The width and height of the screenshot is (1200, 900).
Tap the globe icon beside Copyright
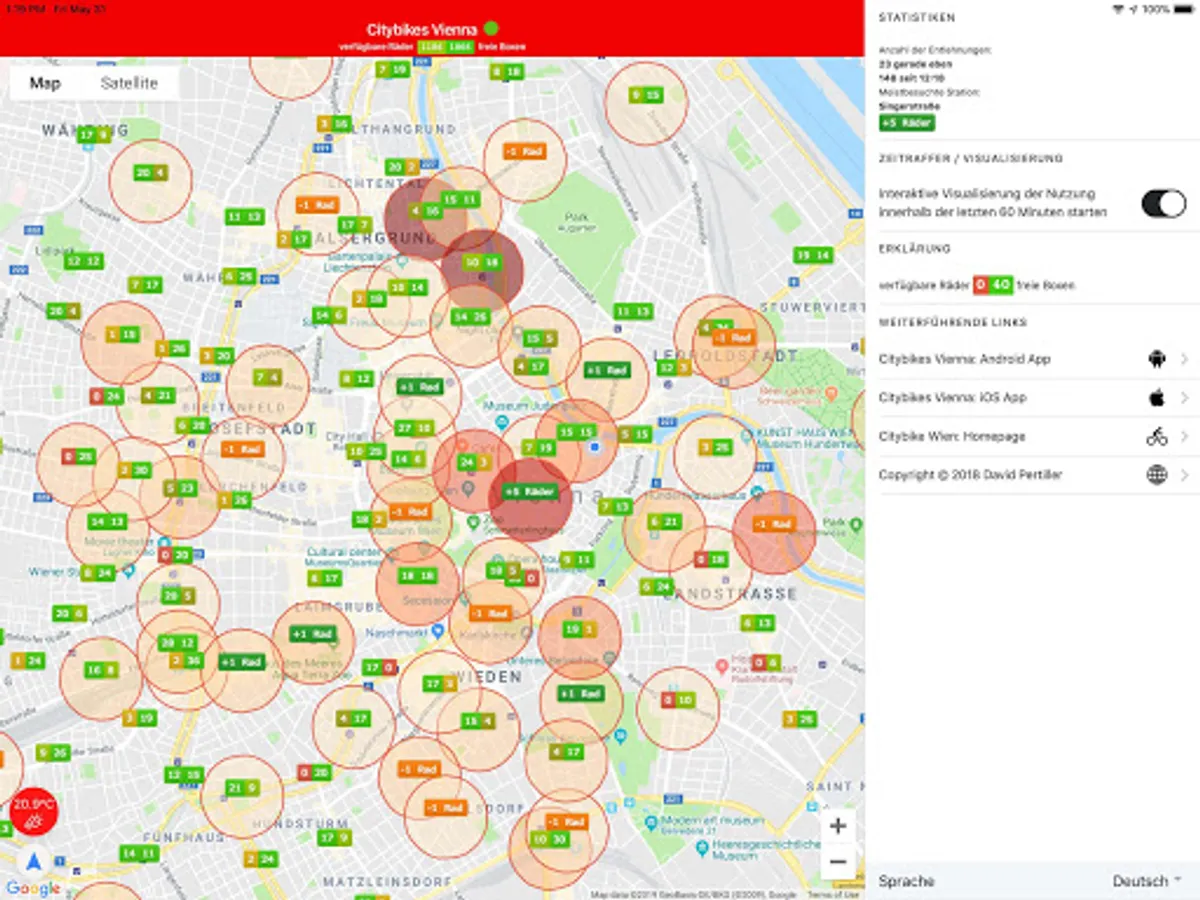pyautogui.click(x=1157, y=475)
